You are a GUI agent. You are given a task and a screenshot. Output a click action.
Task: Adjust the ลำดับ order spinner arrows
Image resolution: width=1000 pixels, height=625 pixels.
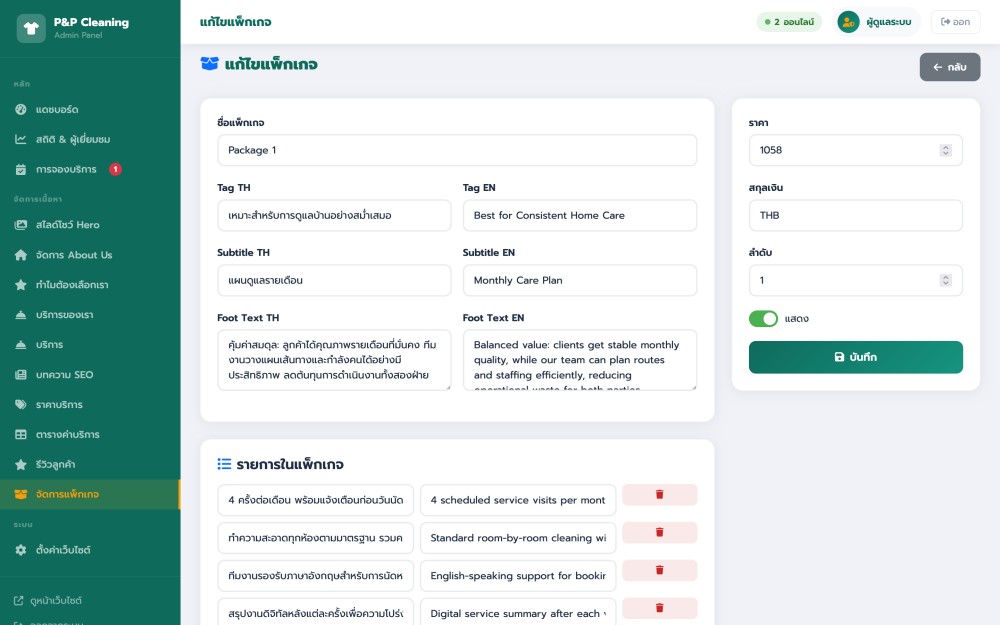(945, 281)
